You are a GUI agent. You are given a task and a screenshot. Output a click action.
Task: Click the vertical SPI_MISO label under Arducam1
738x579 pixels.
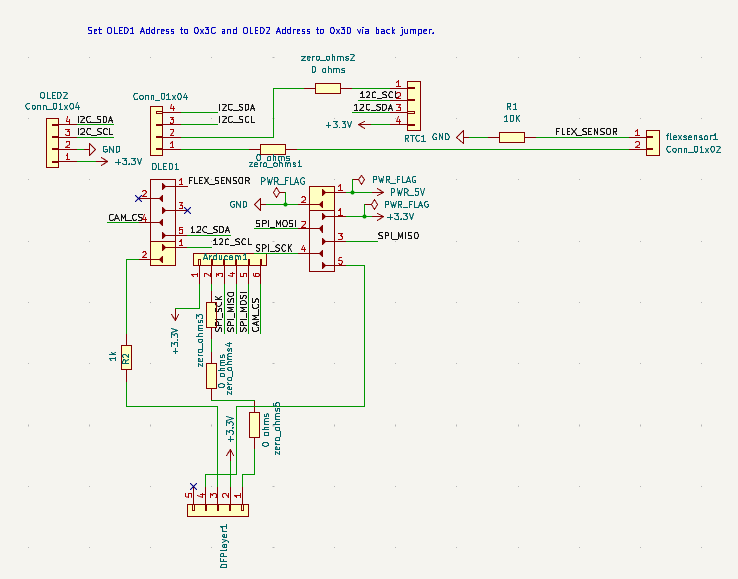coord(231,312)
